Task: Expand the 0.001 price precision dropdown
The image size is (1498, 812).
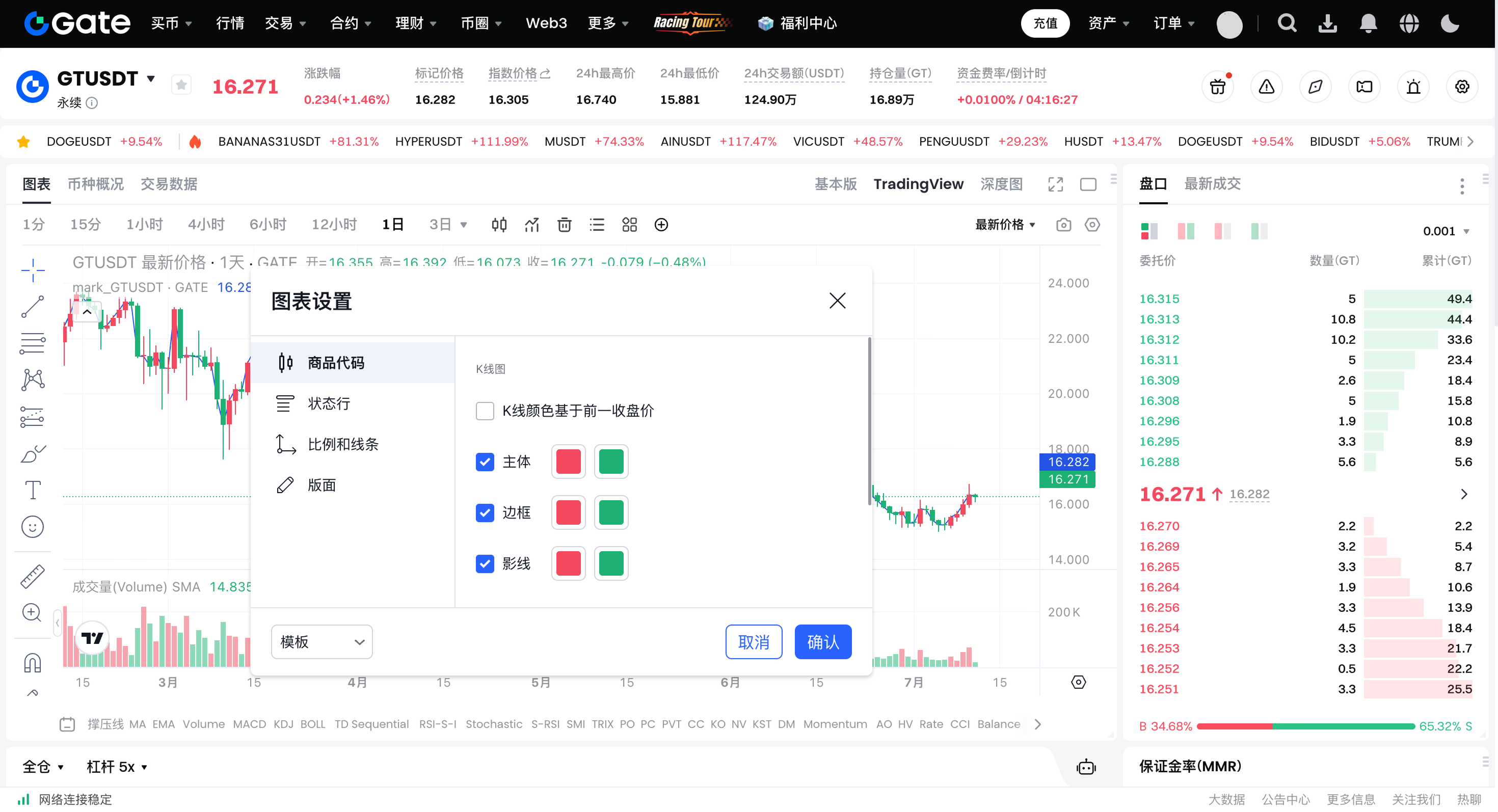Action: click(x=1447, y=231)
